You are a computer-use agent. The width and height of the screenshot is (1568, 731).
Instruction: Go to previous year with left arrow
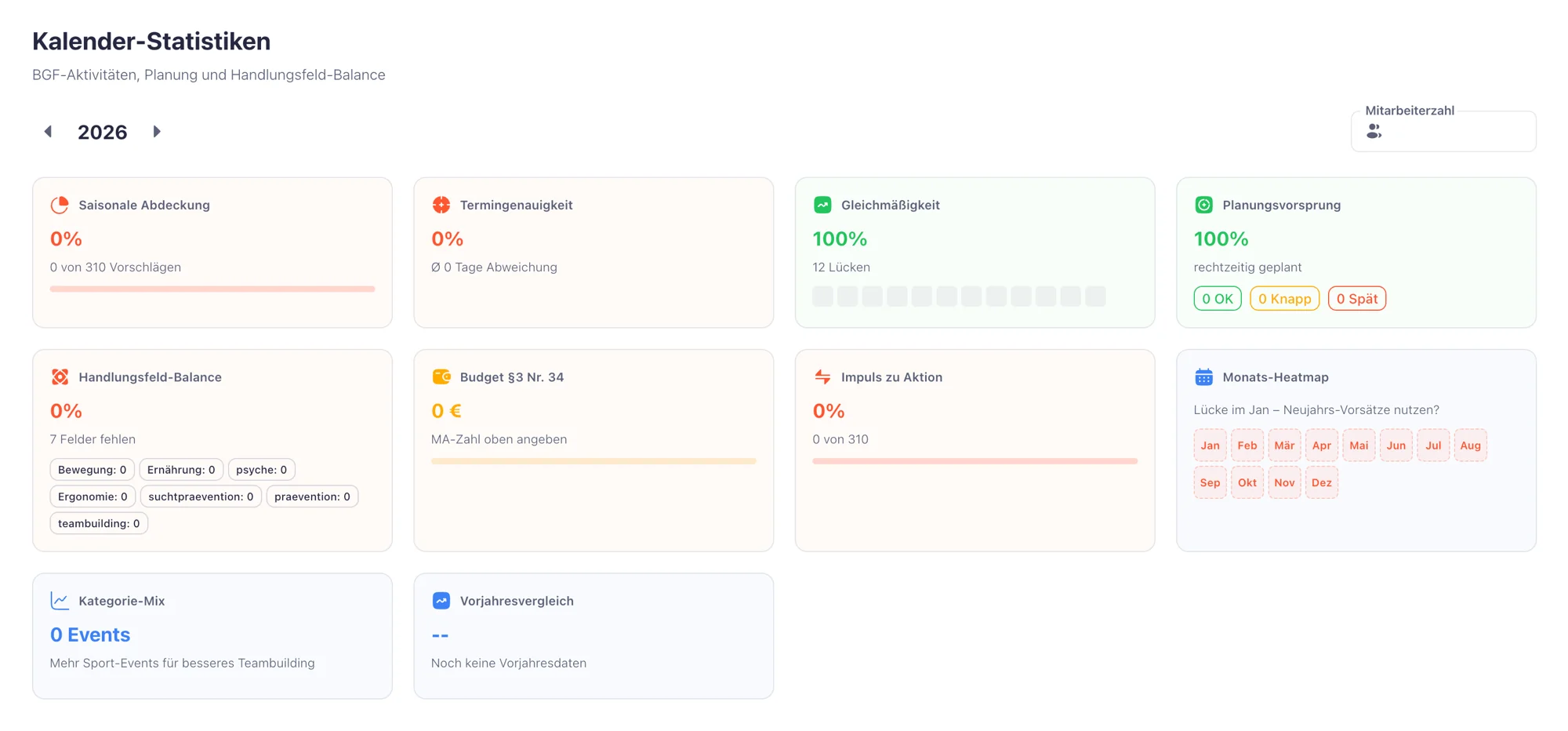click(x=48, y=132)
